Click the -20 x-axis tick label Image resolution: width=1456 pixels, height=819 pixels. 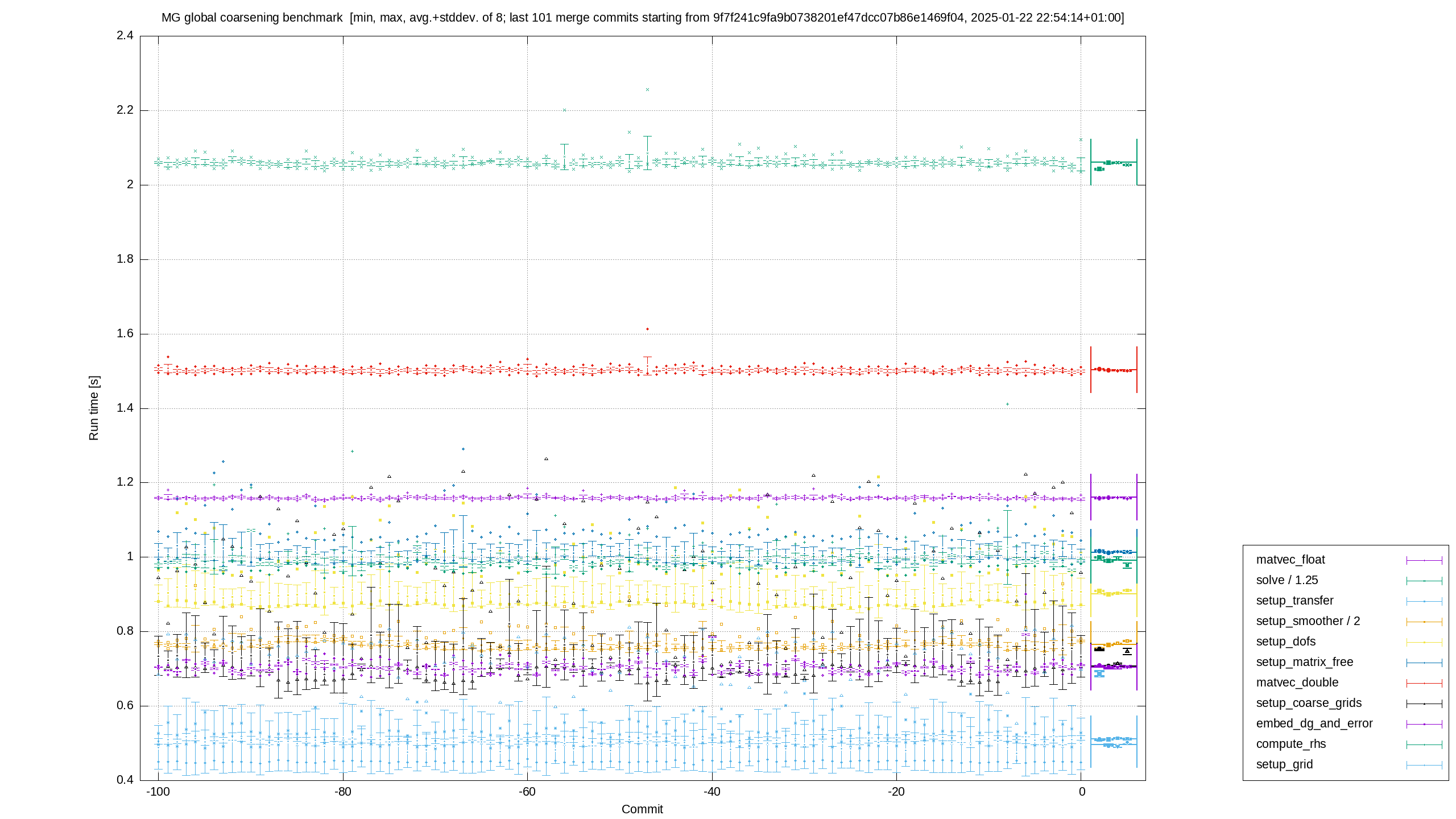point(896,792)
